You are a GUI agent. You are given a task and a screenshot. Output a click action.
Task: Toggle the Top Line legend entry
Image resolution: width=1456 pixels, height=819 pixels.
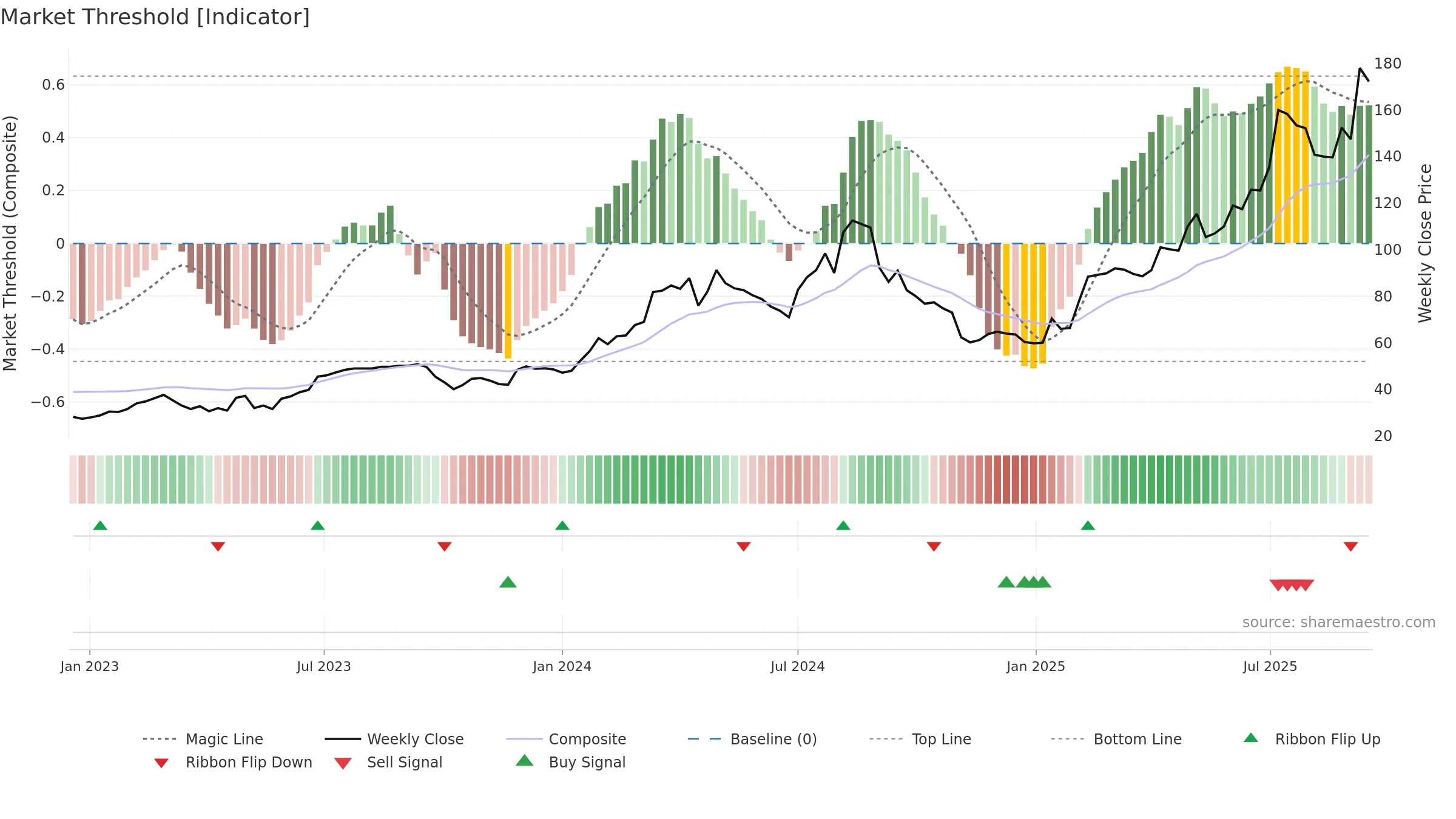(920, 739)
